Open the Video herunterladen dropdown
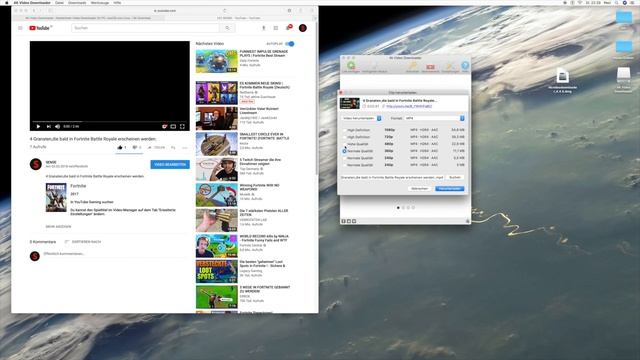This screenshot has height=360, width=640. 361,118
